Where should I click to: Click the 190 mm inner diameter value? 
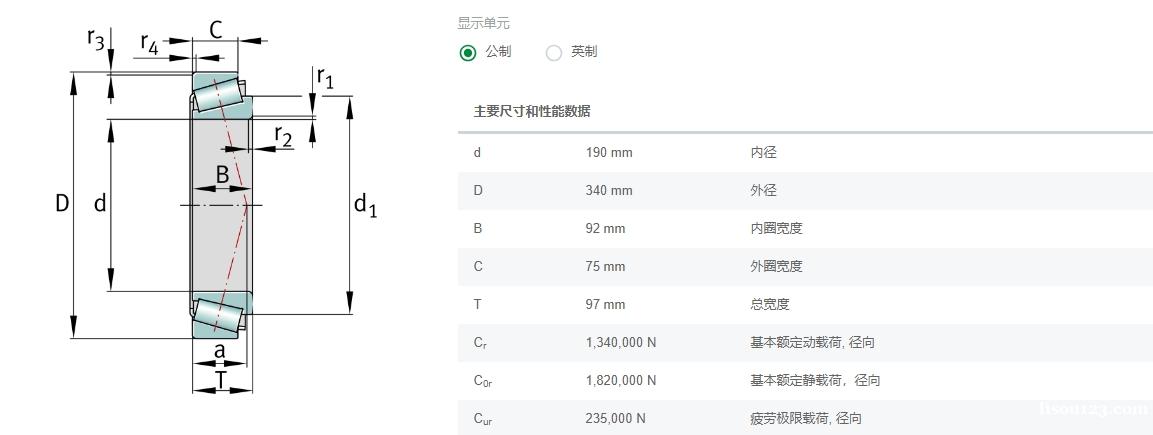(609, 153)
